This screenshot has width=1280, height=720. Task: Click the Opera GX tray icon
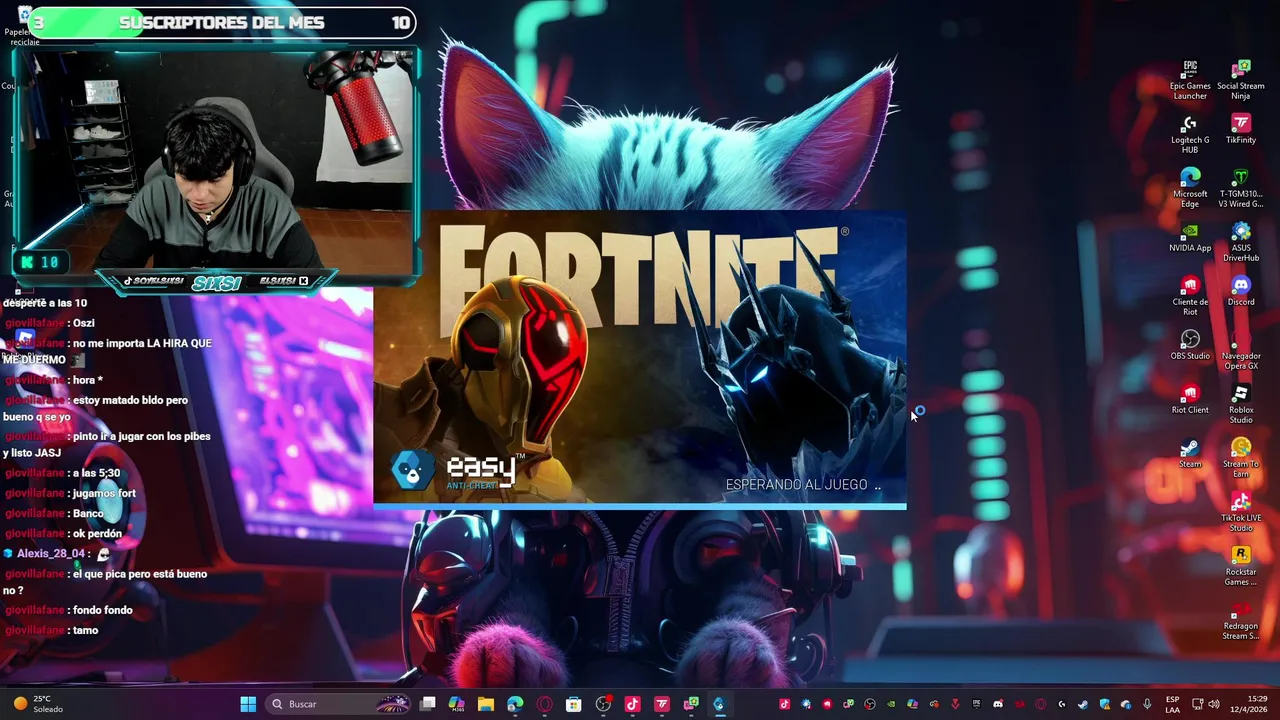coord(1041,704)
